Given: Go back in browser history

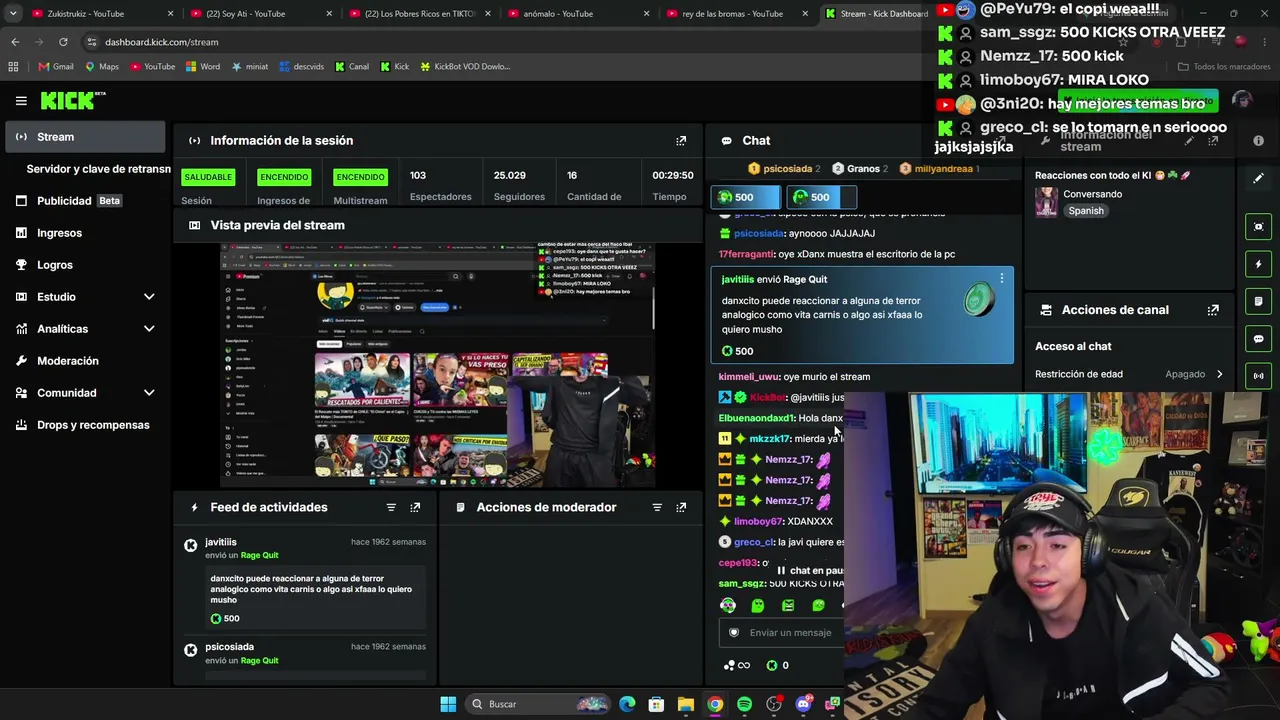Looking at the screenshot, I should point(15,42).
